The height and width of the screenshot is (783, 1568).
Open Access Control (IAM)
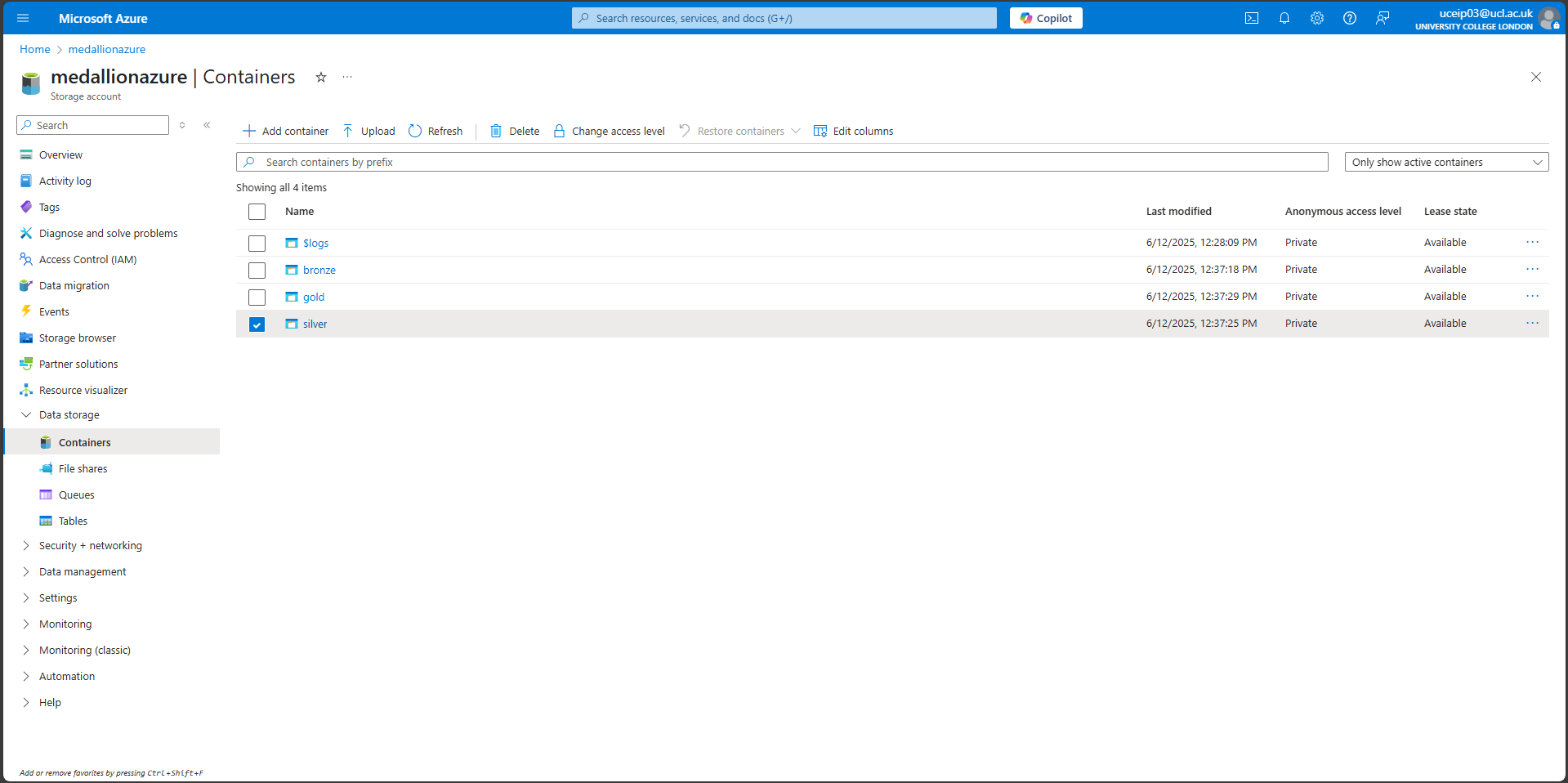pos(87,259)
